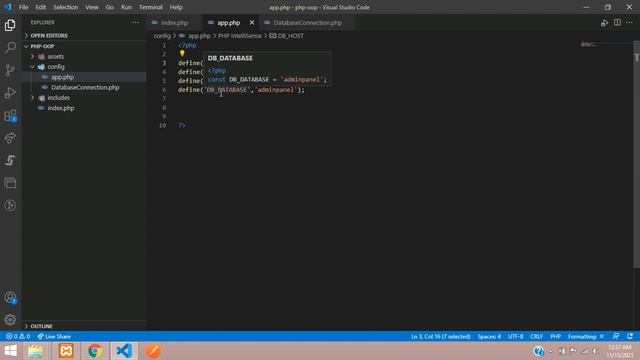The width and height of the screenshot is (640, 360).
Task: Close the app.php tab
Action: [x=252, y=23]
